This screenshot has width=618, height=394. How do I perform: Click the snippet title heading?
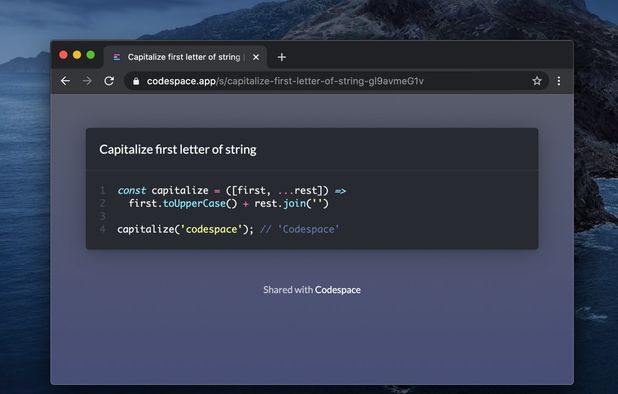point(178,150)
